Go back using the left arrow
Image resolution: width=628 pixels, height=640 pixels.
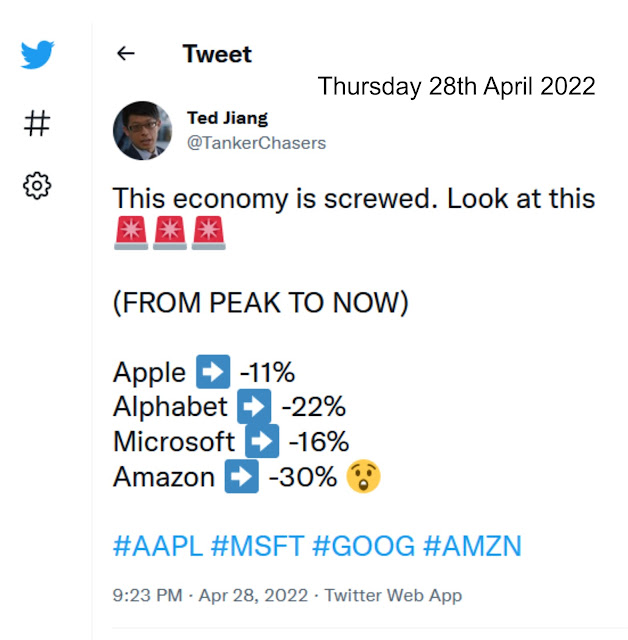[126, 54]
